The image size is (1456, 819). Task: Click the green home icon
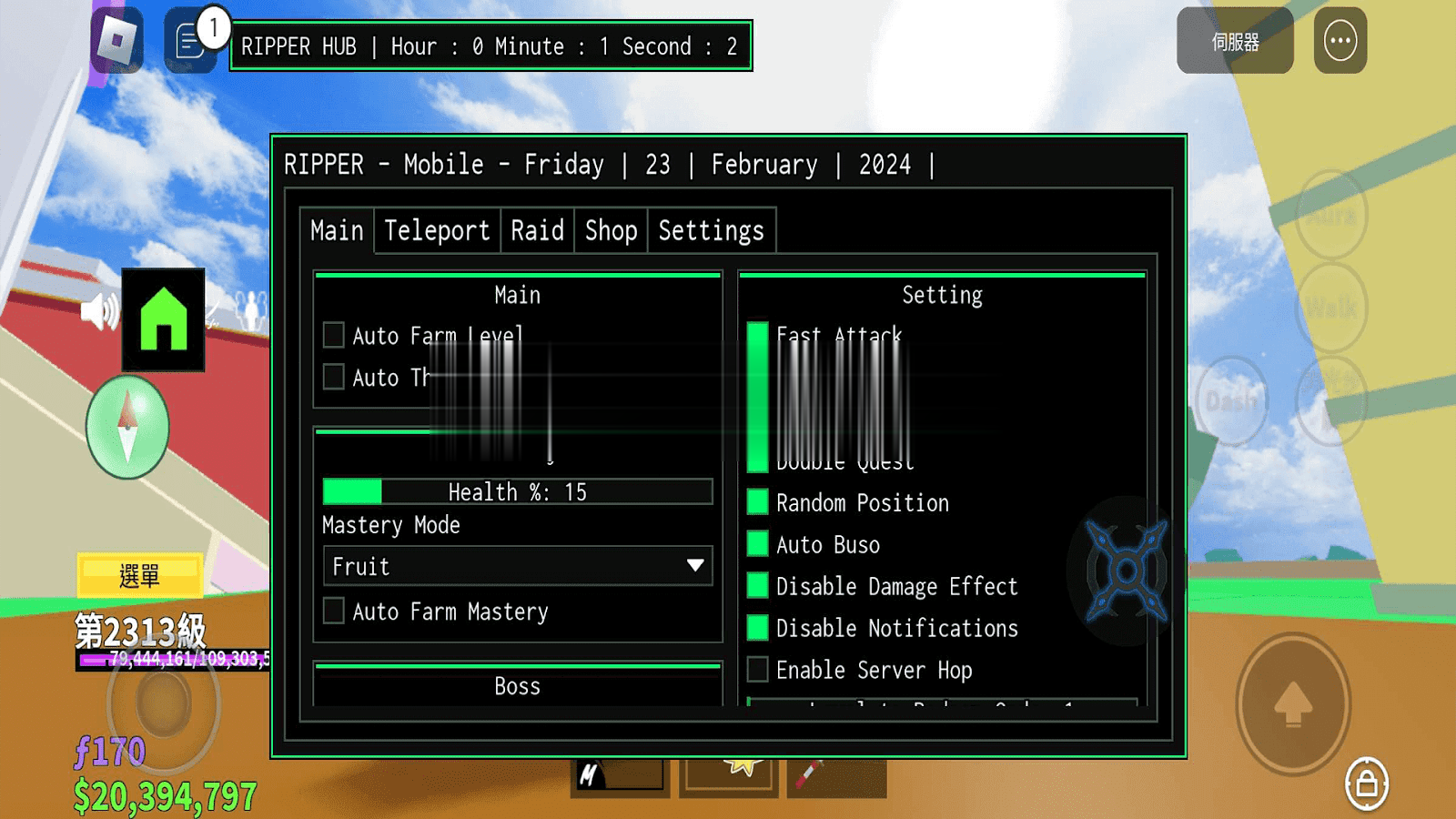[164, 319]
